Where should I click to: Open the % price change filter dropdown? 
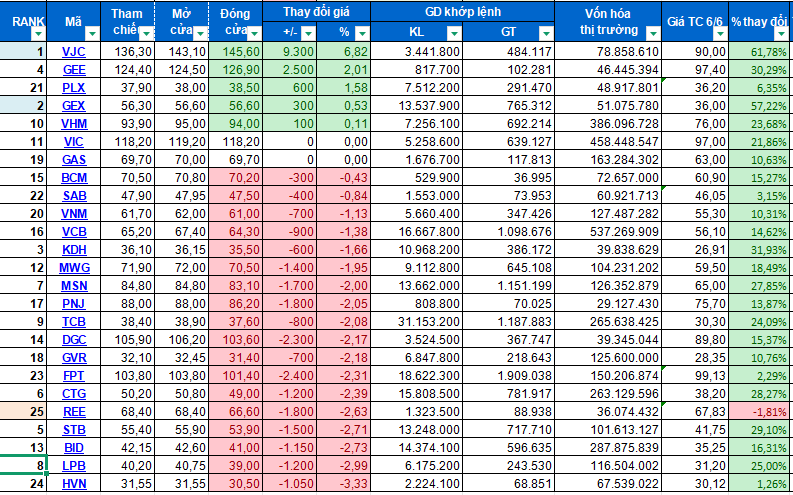362,33
